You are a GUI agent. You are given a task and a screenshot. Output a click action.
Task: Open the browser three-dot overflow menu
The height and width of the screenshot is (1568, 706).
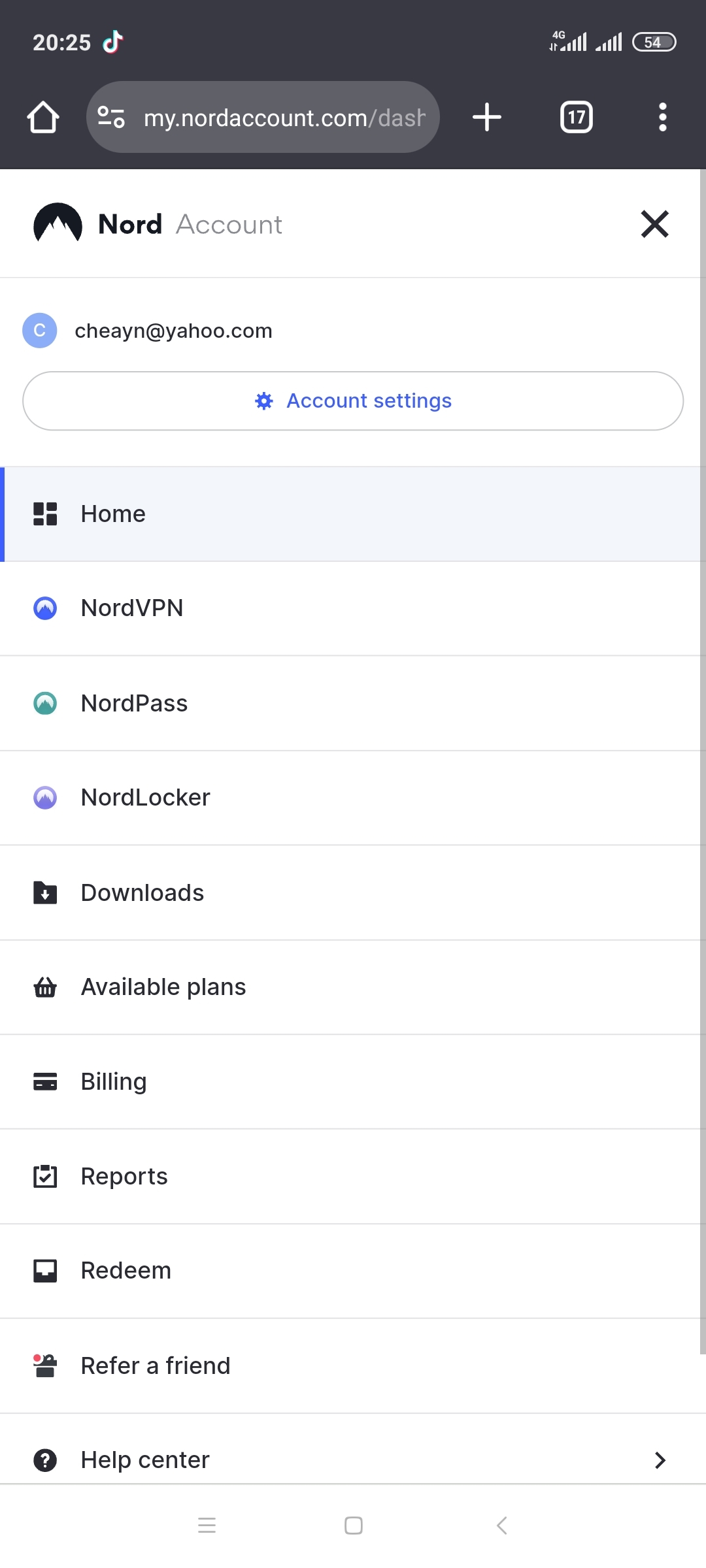coord(662,118)
